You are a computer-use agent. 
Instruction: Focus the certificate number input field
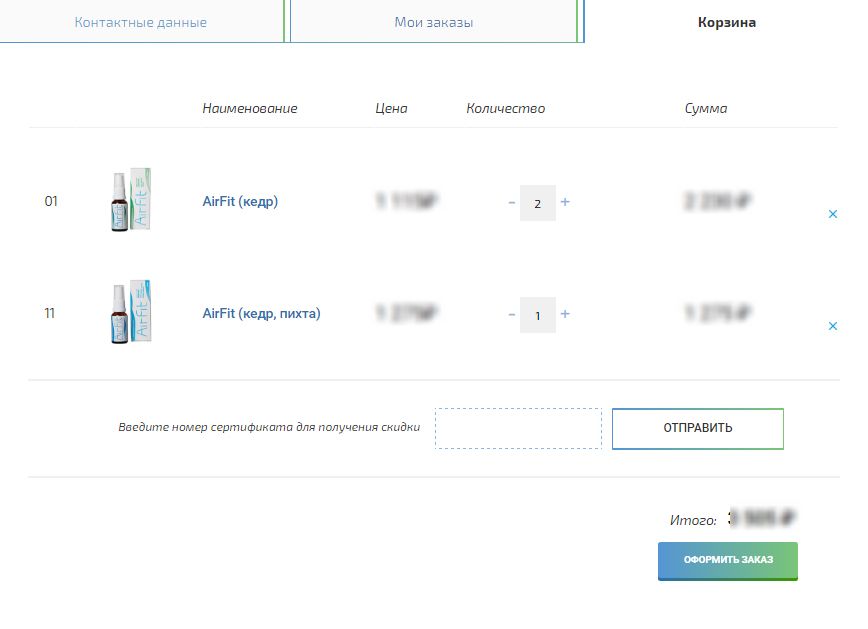coord(518,429)
